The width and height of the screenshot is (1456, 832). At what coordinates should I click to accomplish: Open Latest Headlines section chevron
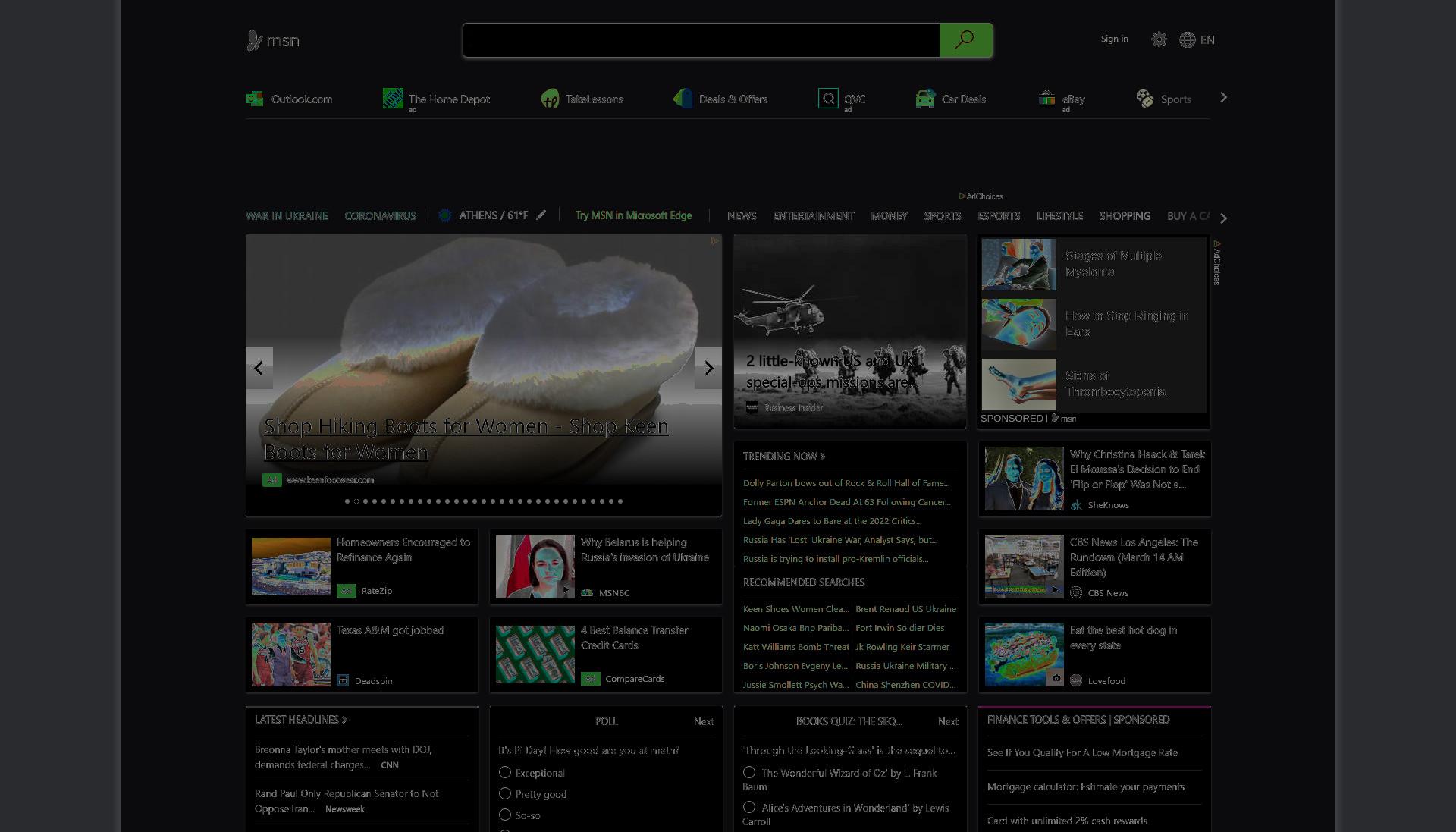pyautogui.click(x=344, y=720)
